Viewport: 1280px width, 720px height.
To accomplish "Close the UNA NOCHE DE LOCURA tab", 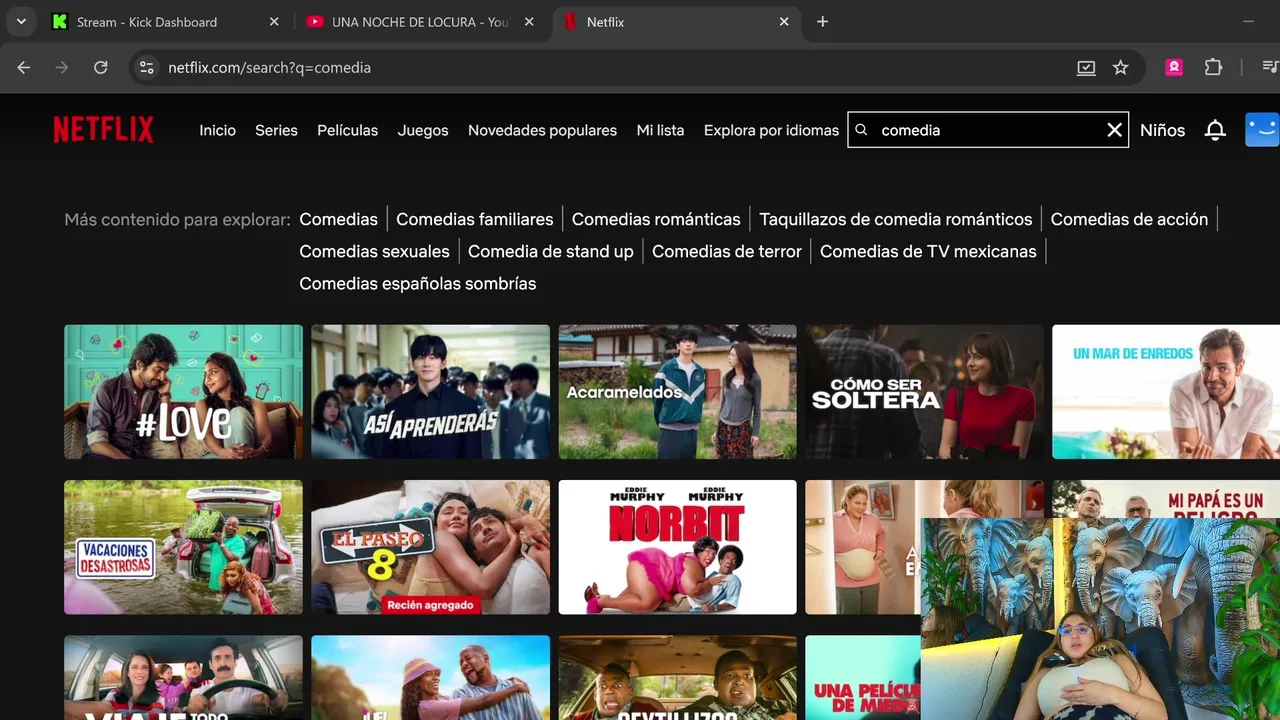I will (529, 22).
